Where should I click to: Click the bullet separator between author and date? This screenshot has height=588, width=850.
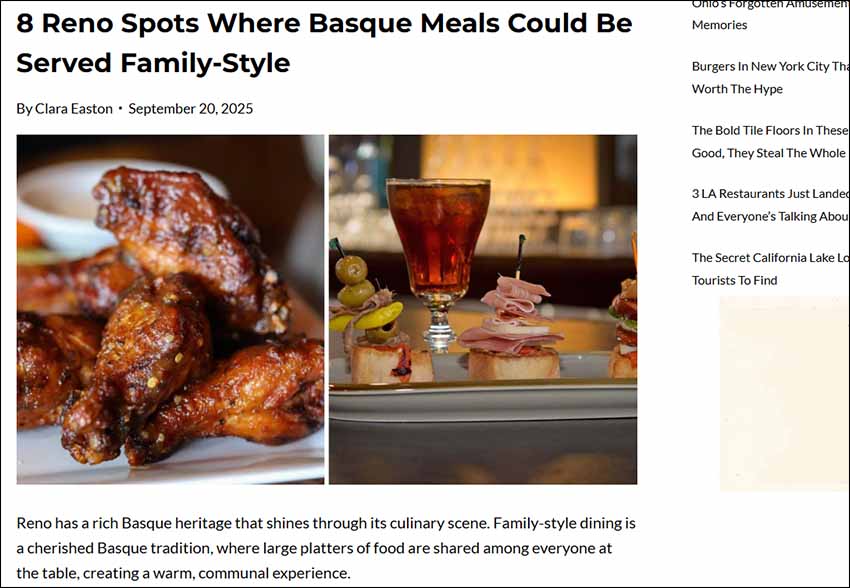(120, 108)
